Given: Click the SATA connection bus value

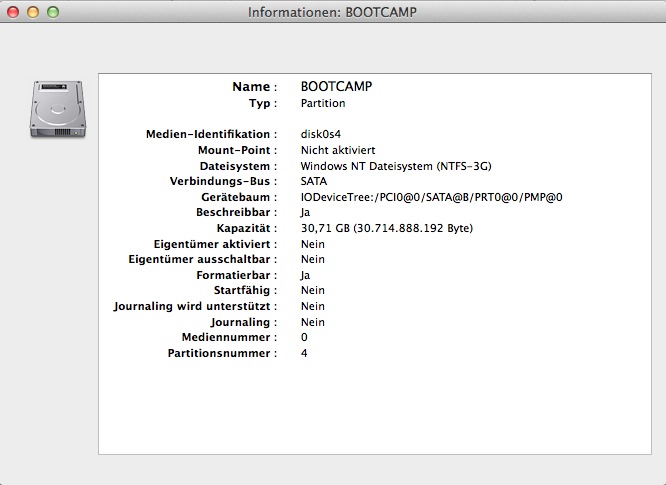Looking at the screenshot, I should pyautogui.click(x=314, y=181).
